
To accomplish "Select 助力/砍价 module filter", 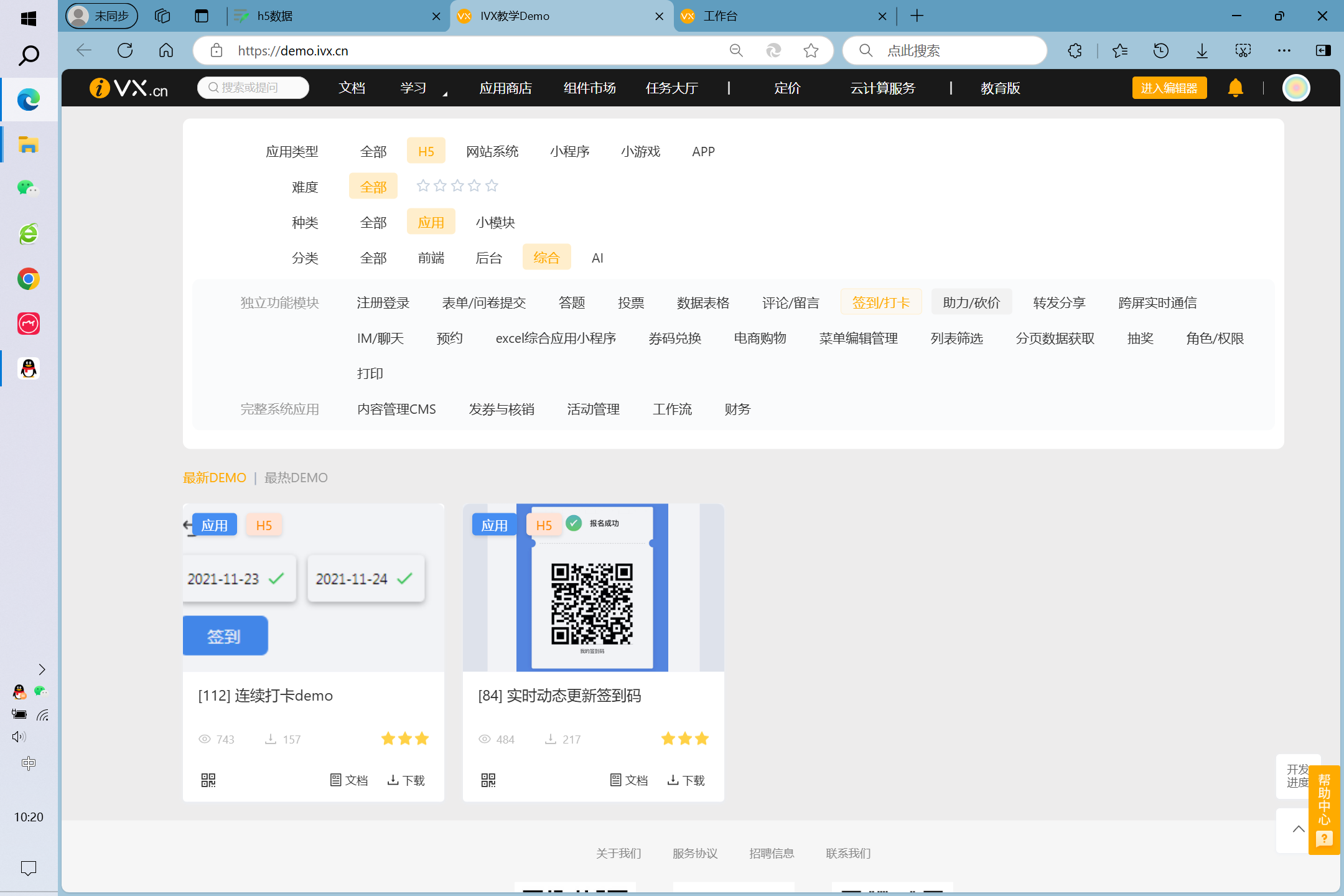I will pos(971,302).
